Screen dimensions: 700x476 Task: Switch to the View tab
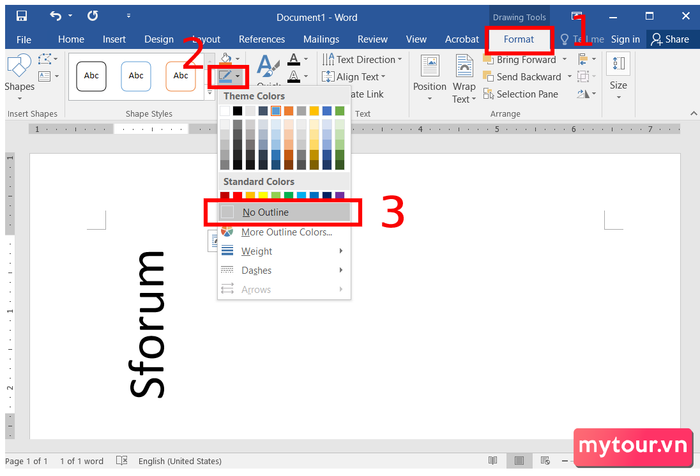click(416, 39)
